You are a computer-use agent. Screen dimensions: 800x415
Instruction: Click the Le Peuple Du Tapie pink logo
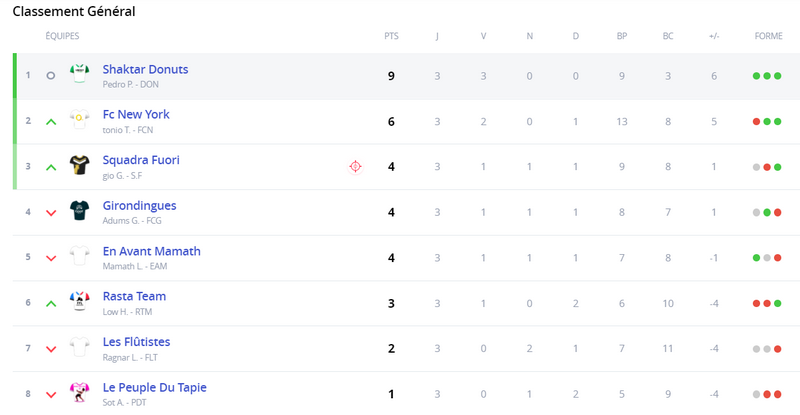[80, 392]
